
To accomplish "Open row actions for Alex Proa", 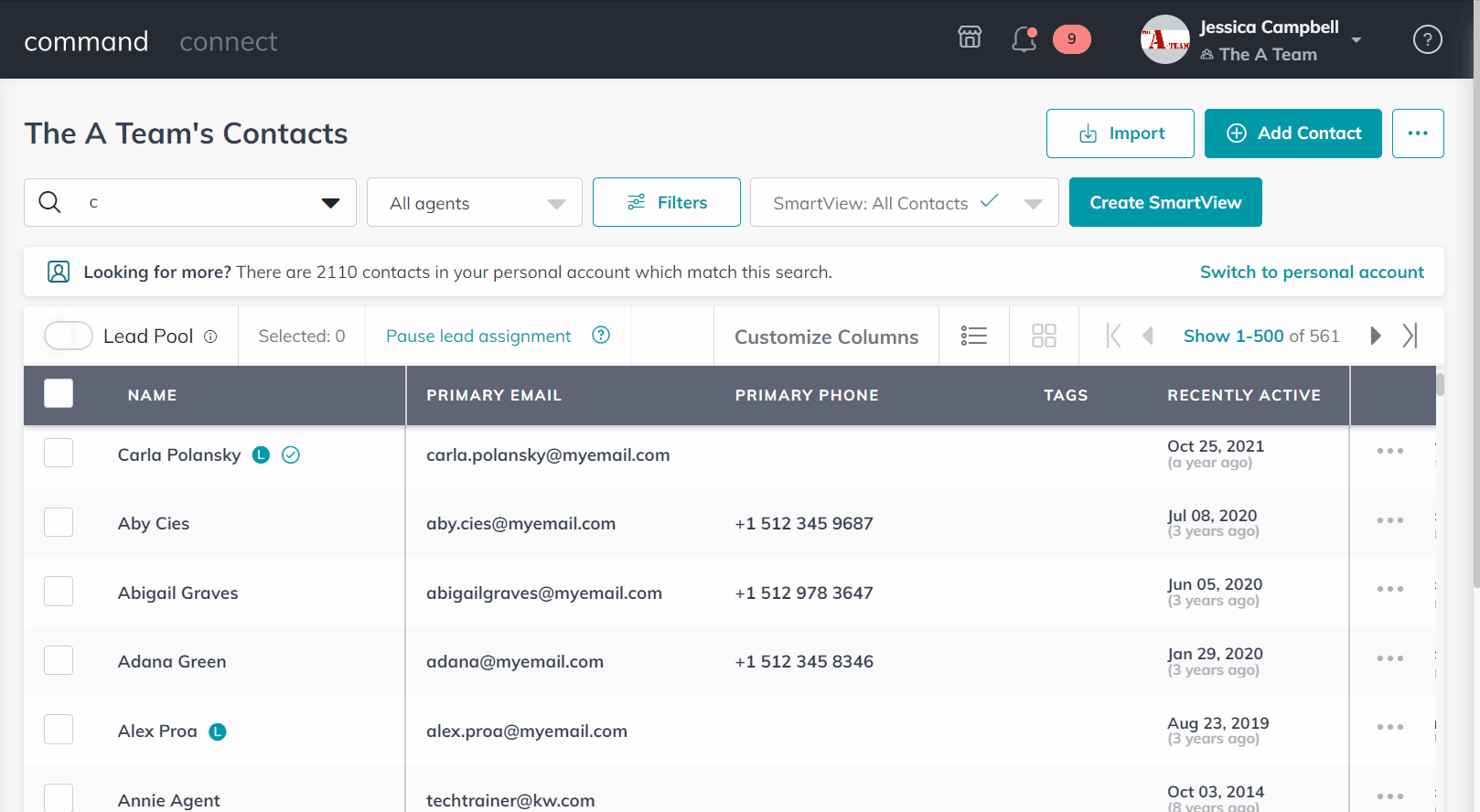I will (1390, 727).
